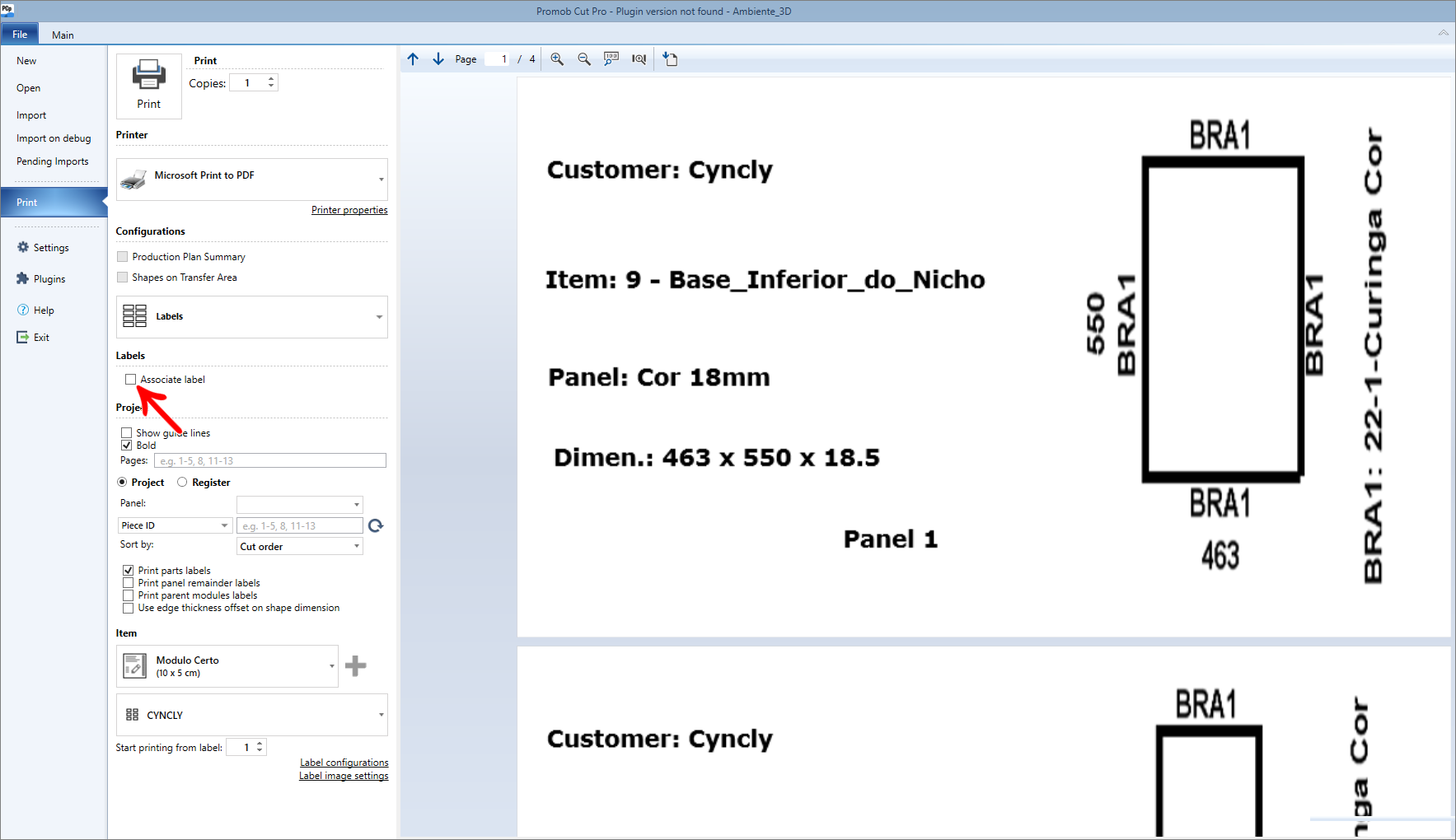
Task: Select Open in the File menu
Action: 28,88
